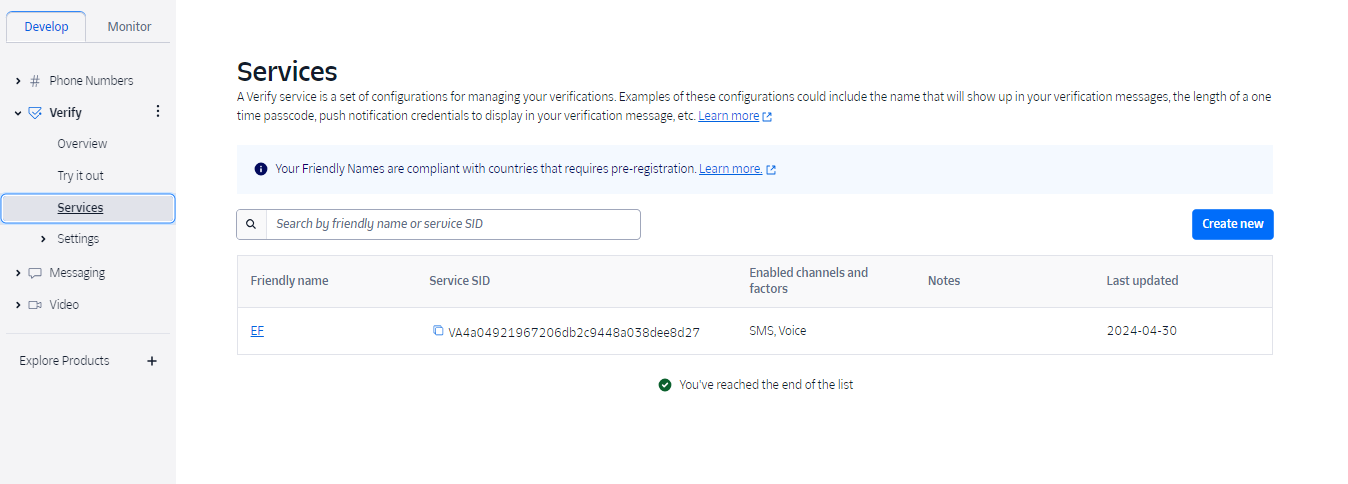Open Try it out in sidebar
This screenshot has height=484, width=1348.
[x=80, y=176]
